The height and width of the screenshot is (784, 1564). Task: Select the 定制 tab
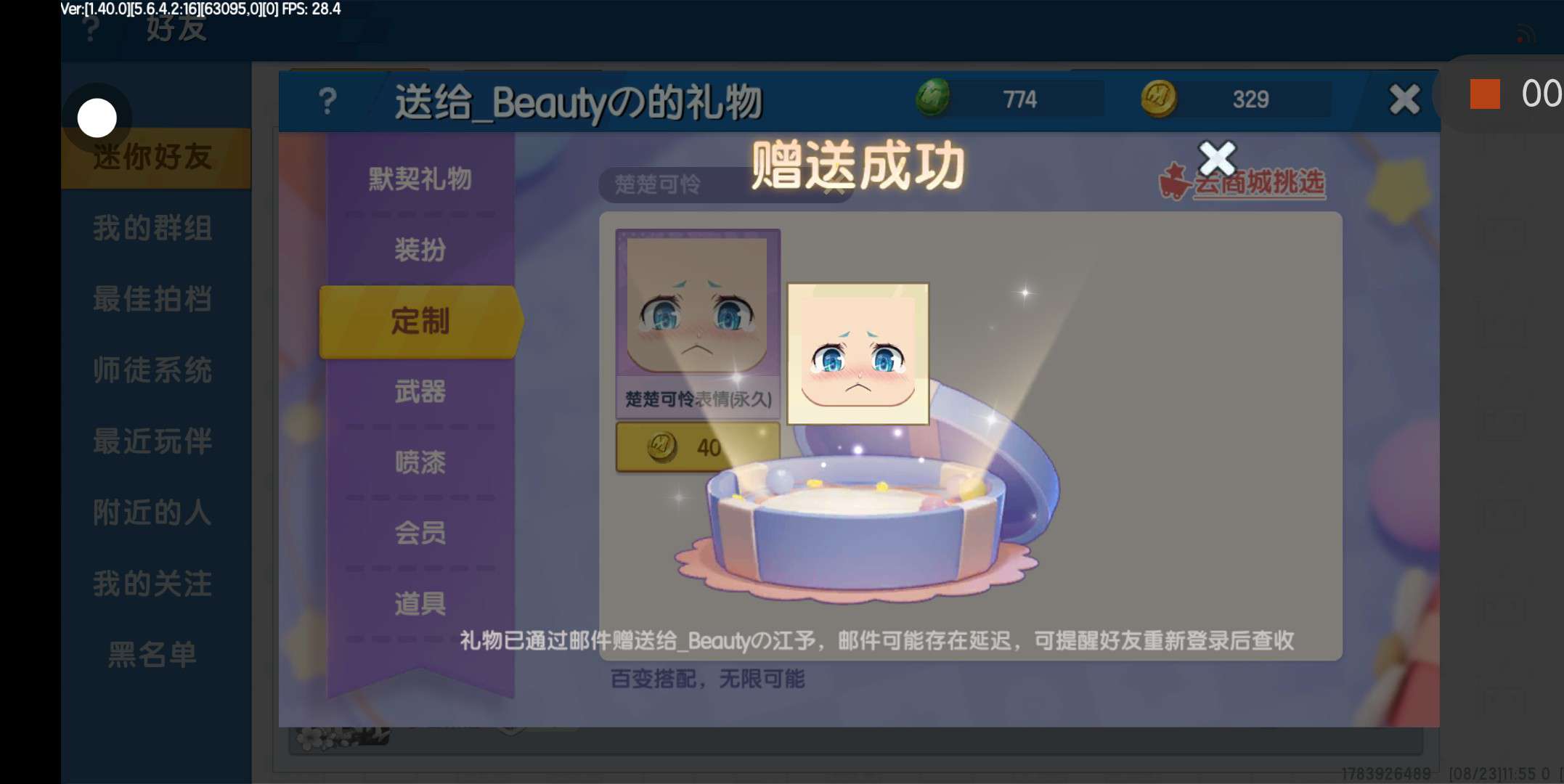coord(420,321)
